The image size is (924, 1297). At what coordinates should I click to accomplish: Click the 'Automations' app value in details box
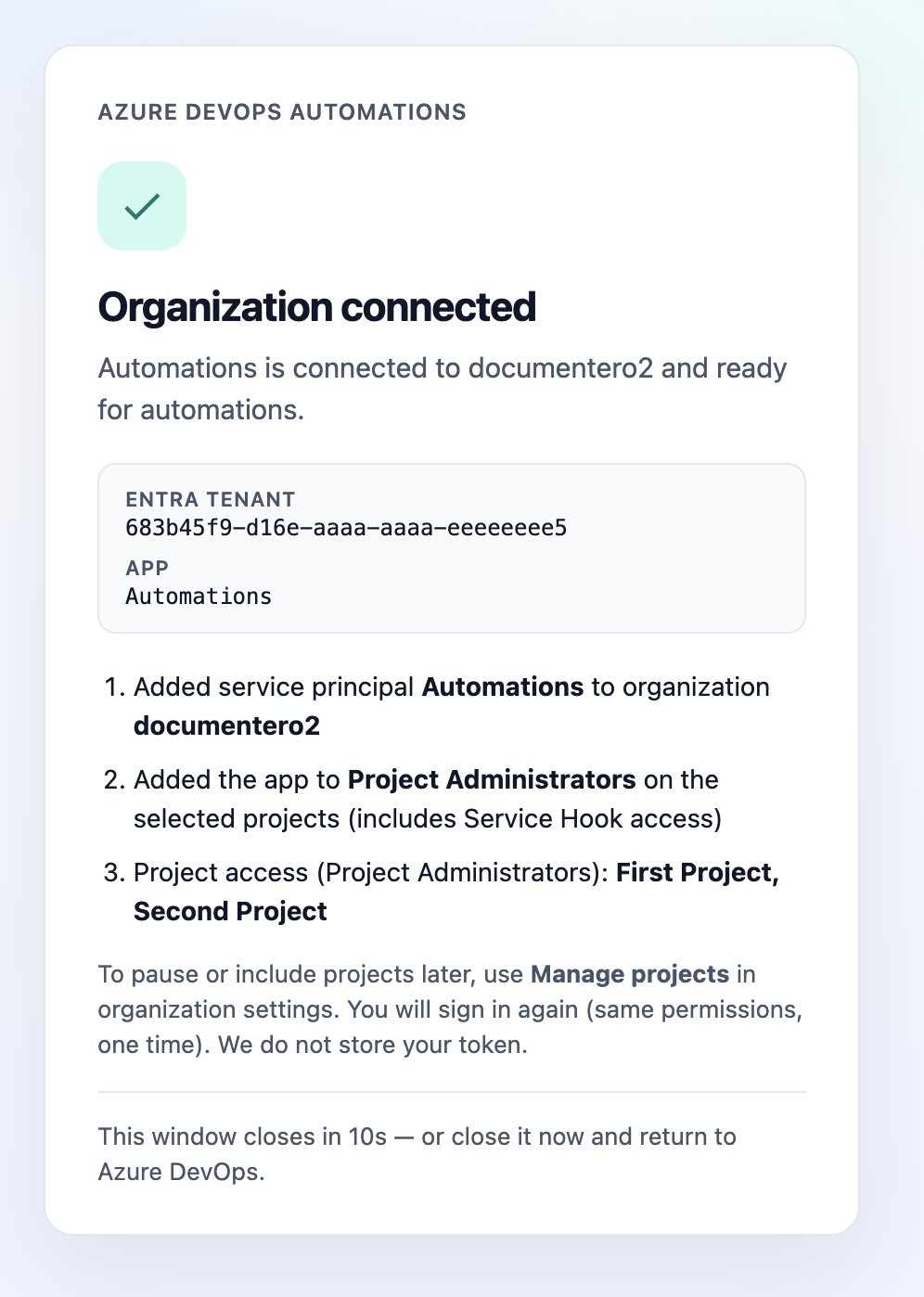(x=199, y=597)
